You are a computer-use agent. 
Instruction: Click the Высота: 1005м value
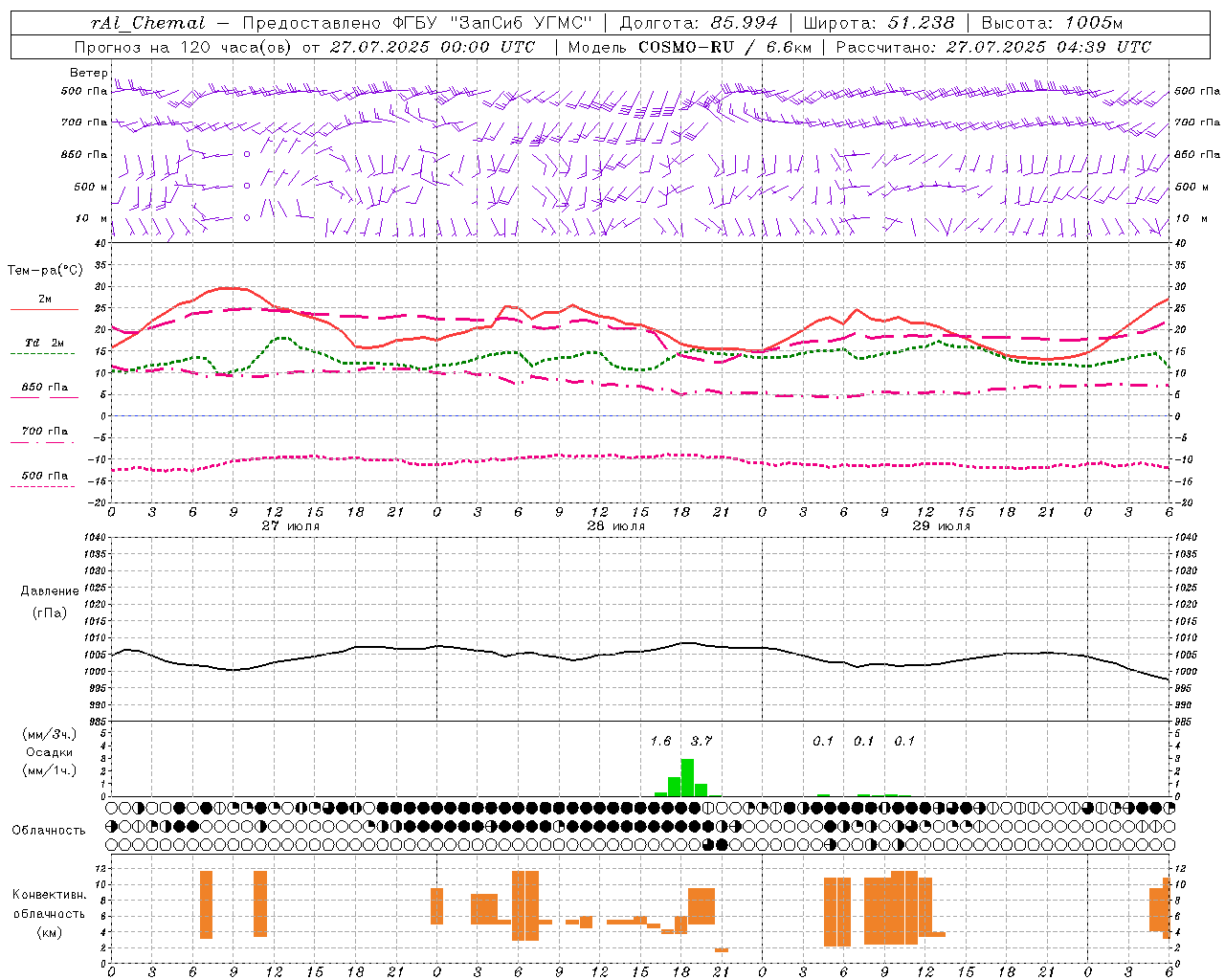coord(1052,23)
